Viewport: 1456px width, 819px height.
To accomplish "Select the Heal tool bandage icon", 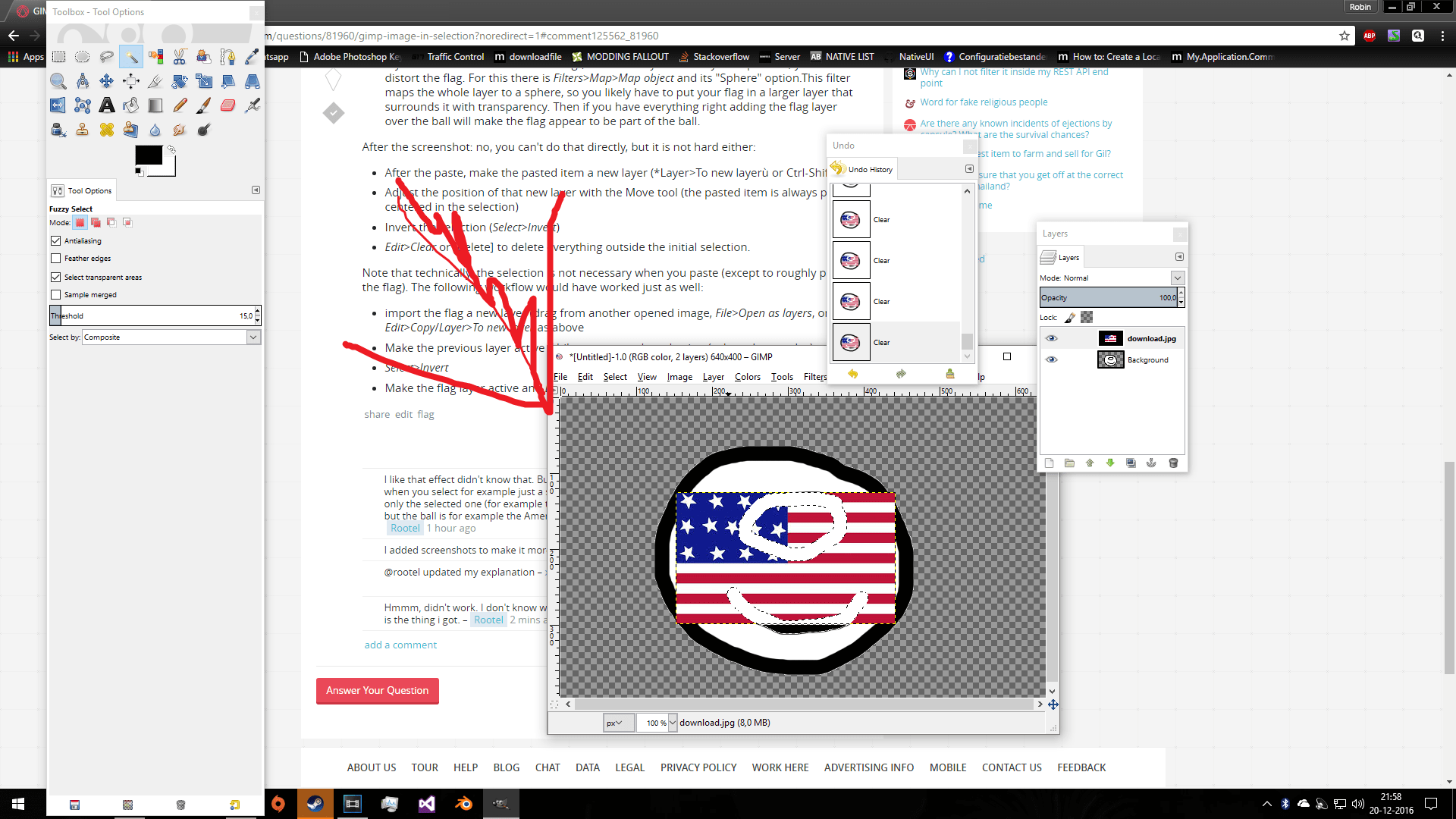I will [107, 130].
